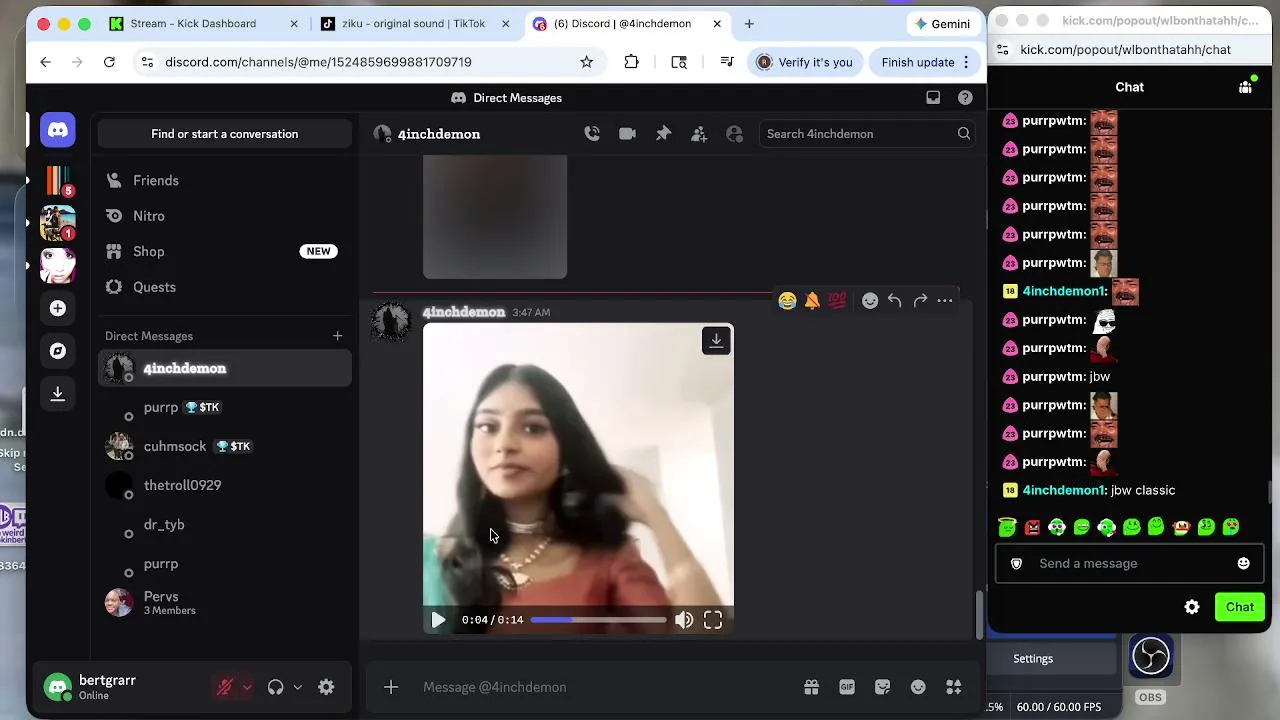Expand microphone input options chevron
The height and width of the screenshot is (720, 1280).
[247, 687]
